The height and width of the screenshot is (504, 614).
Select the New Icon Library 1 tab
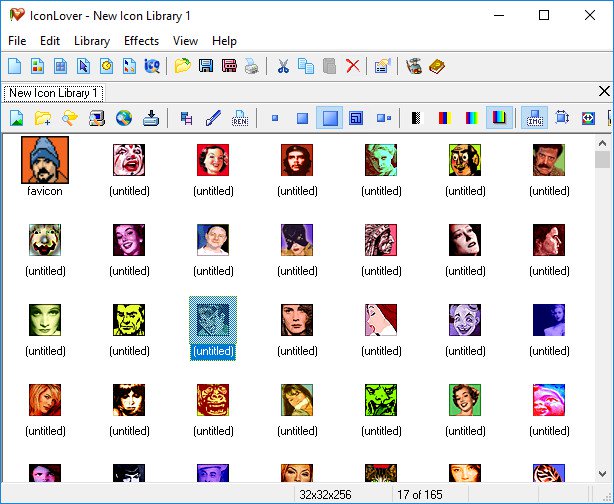tap(53, 93)
